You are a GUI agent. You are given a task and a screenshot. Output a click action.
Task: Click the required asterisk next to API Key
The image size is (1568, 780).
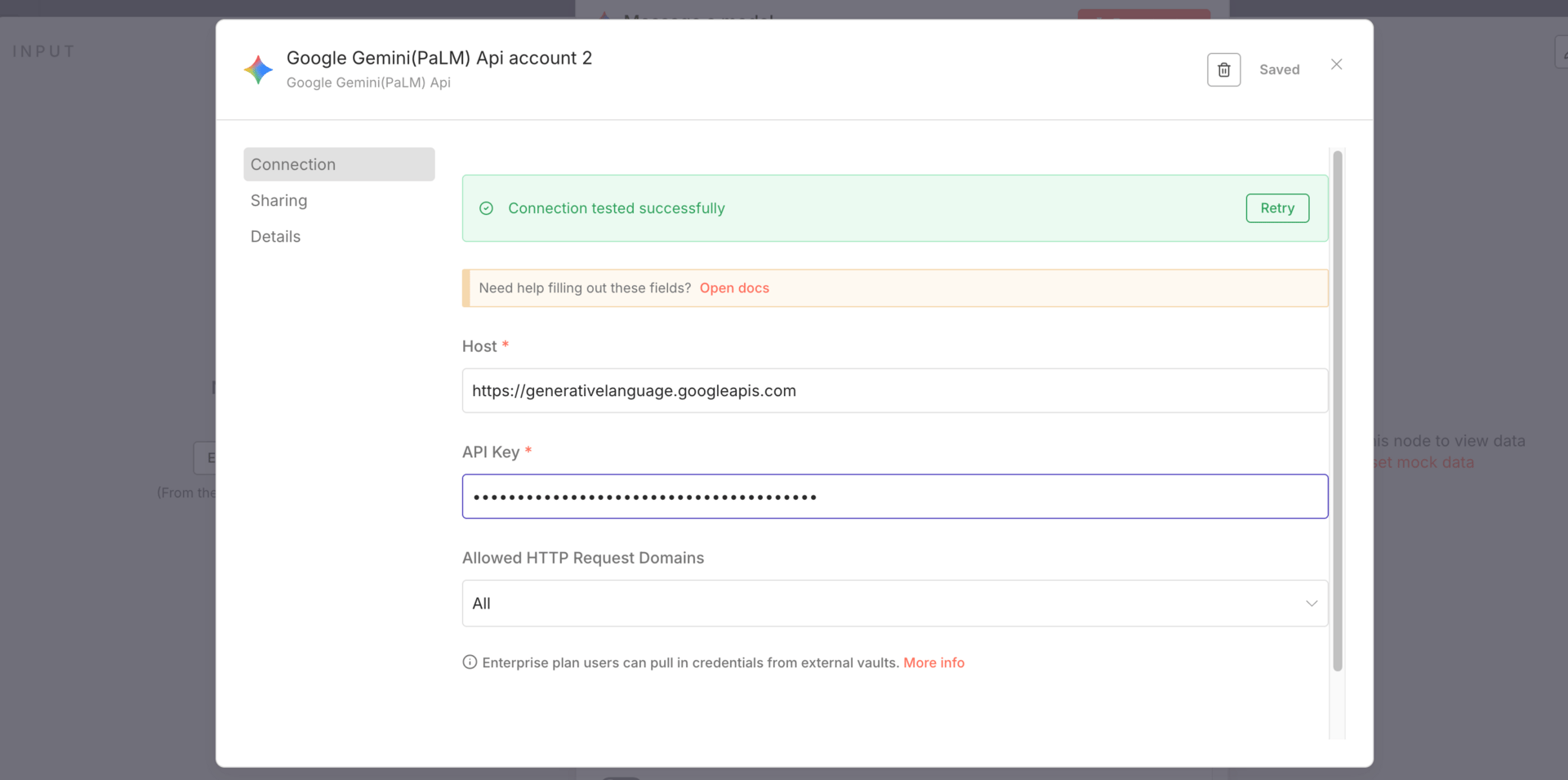coord(528,450)
